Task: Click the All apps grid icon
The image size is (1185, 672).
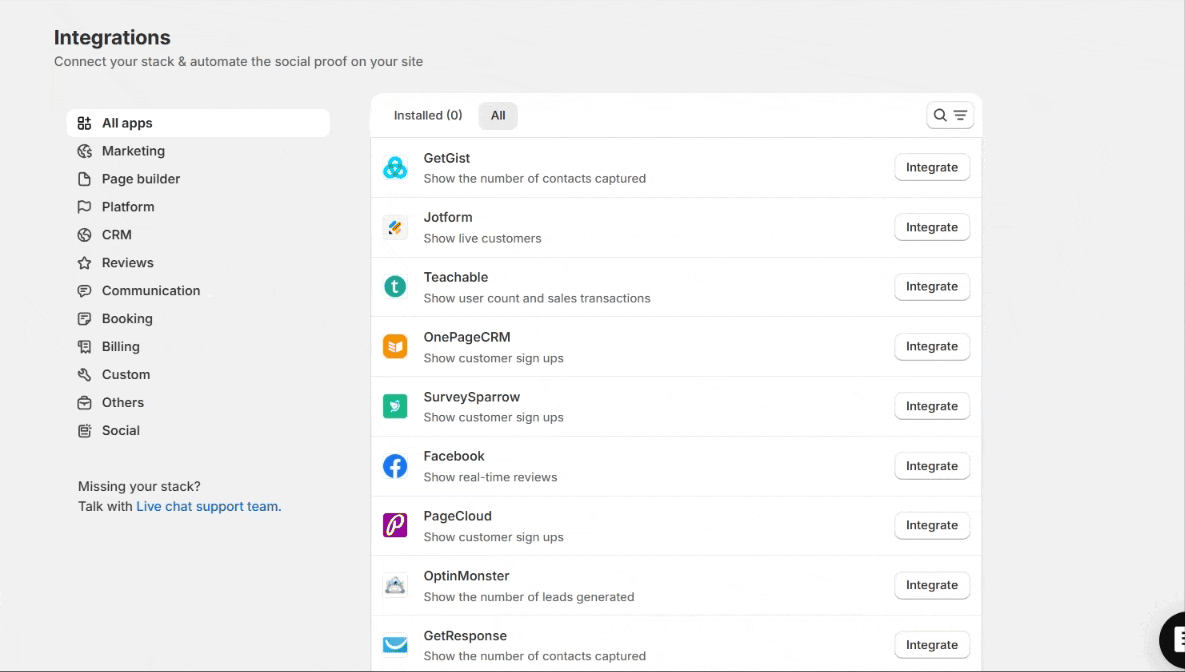Action: click(85, 123)
